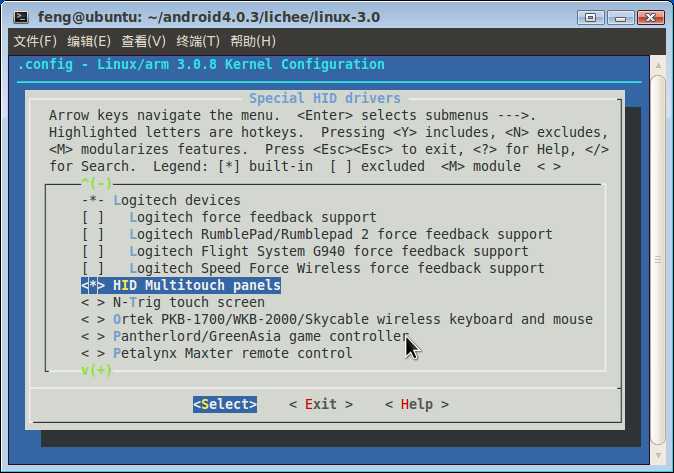Toggle Ortek PKB-1700 wireless keyboard option

(93, 319)
